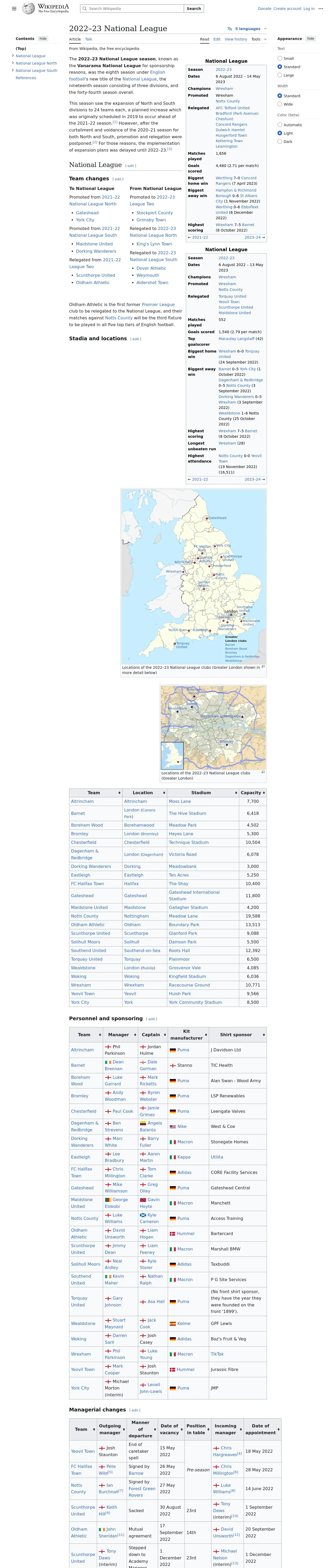336x1568 pixels.
Task: Open Macaulay Langstaff top goalscorer link
Action: 237,338
